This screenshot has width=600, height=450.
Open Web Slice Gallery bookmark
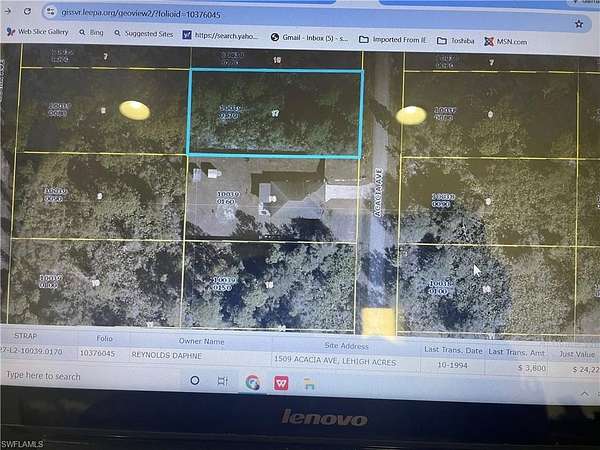point(38,32)
